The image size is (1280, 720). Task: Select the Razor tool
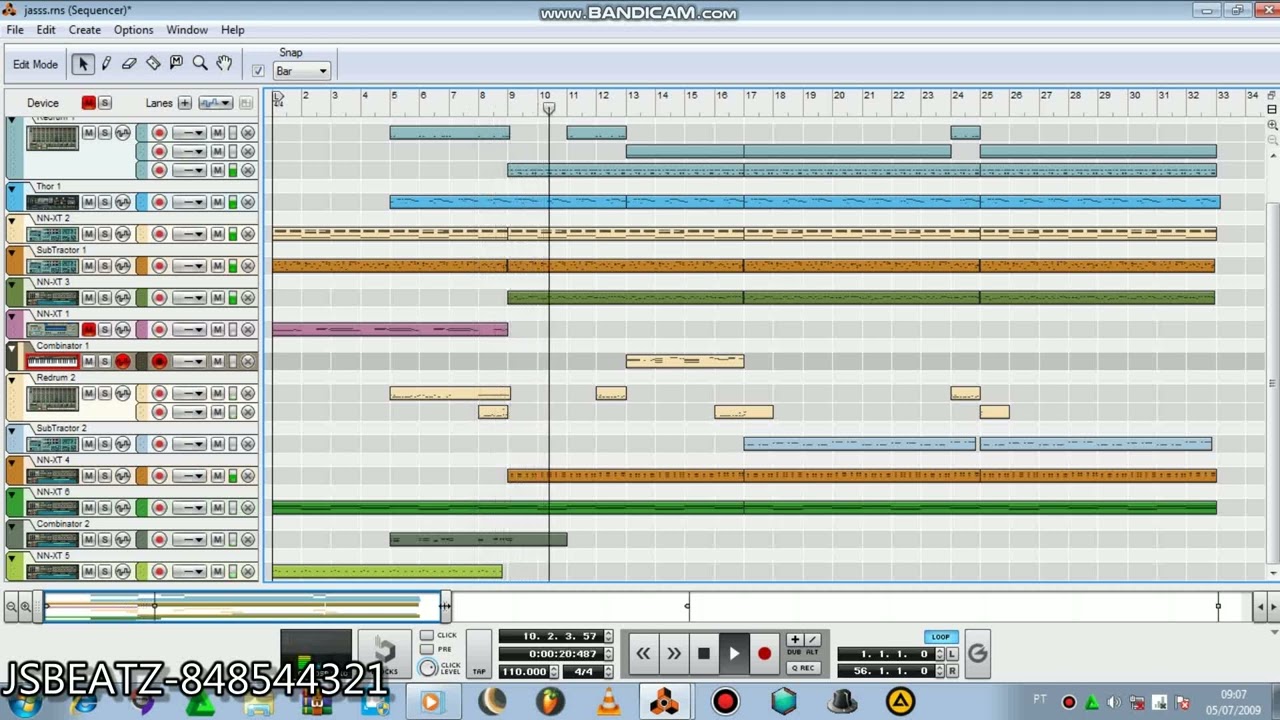153,64
